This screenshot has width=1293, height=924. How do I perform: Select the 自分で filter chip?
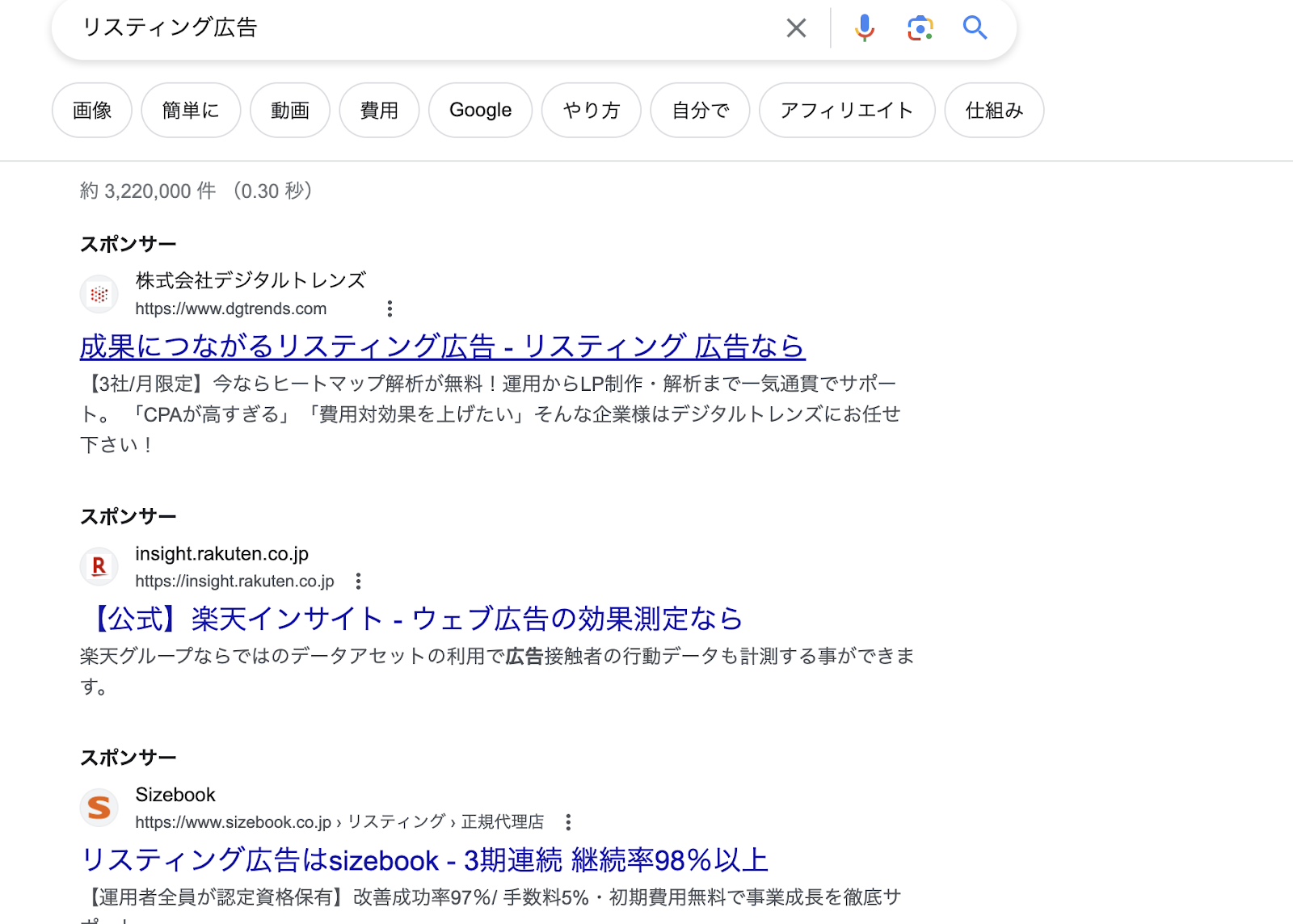pyautogui.click(x=701, y=110)
